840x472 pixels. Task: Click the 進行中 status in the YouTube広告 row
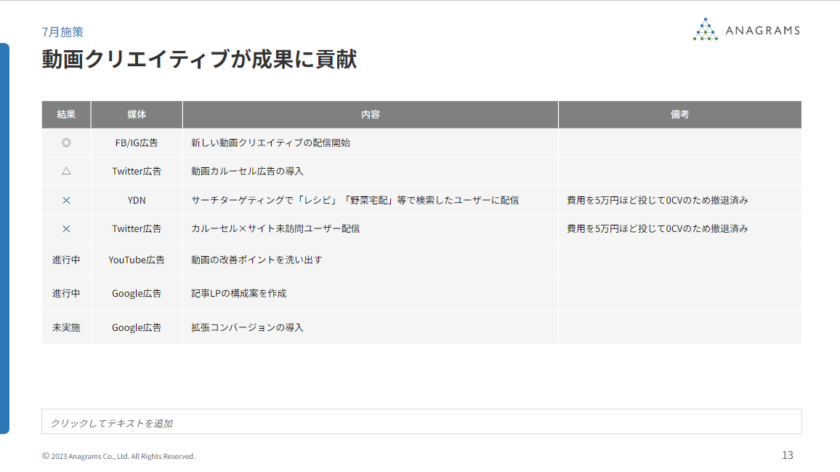click(66, 260)
